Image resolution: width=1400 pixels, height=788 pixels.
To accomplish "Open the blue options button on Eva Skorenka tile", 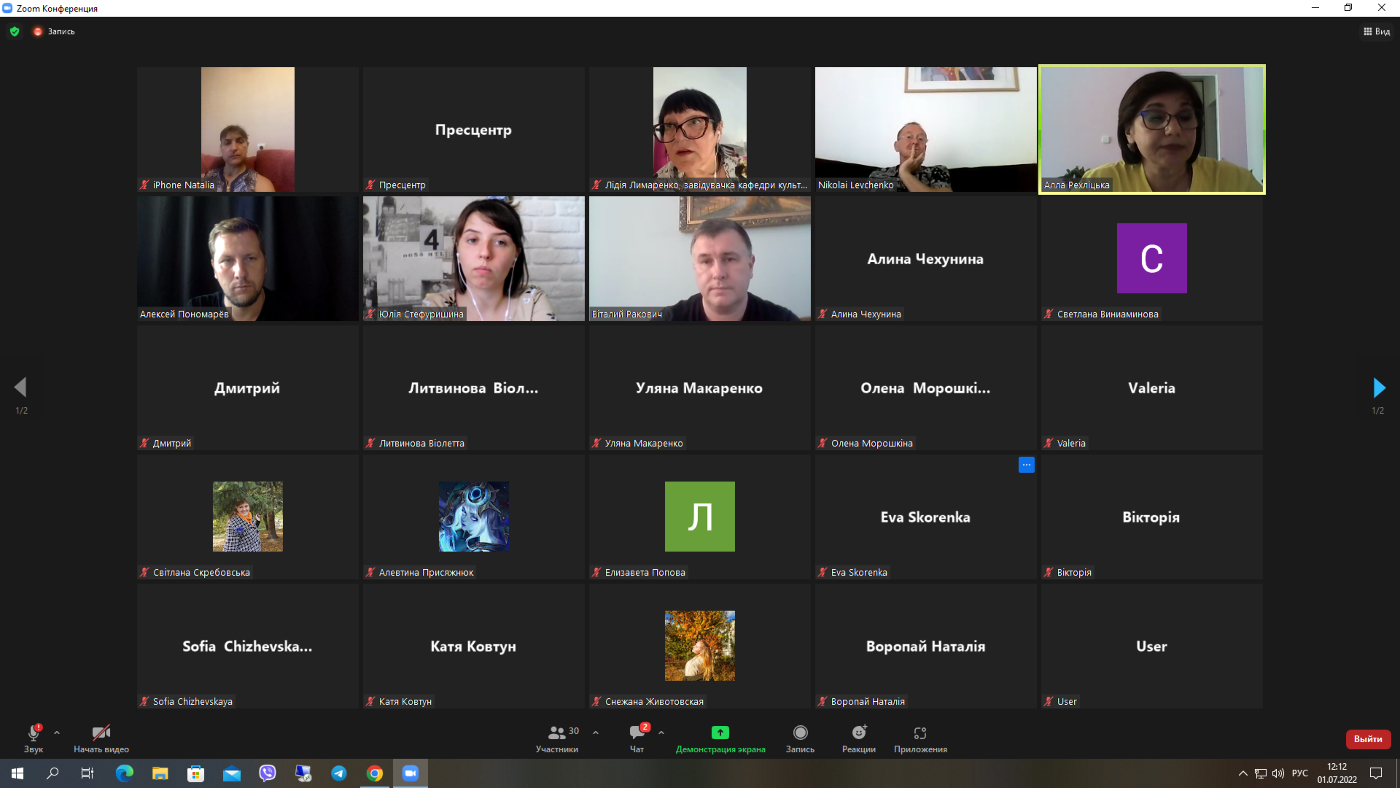I will (x=1026, y=465).
